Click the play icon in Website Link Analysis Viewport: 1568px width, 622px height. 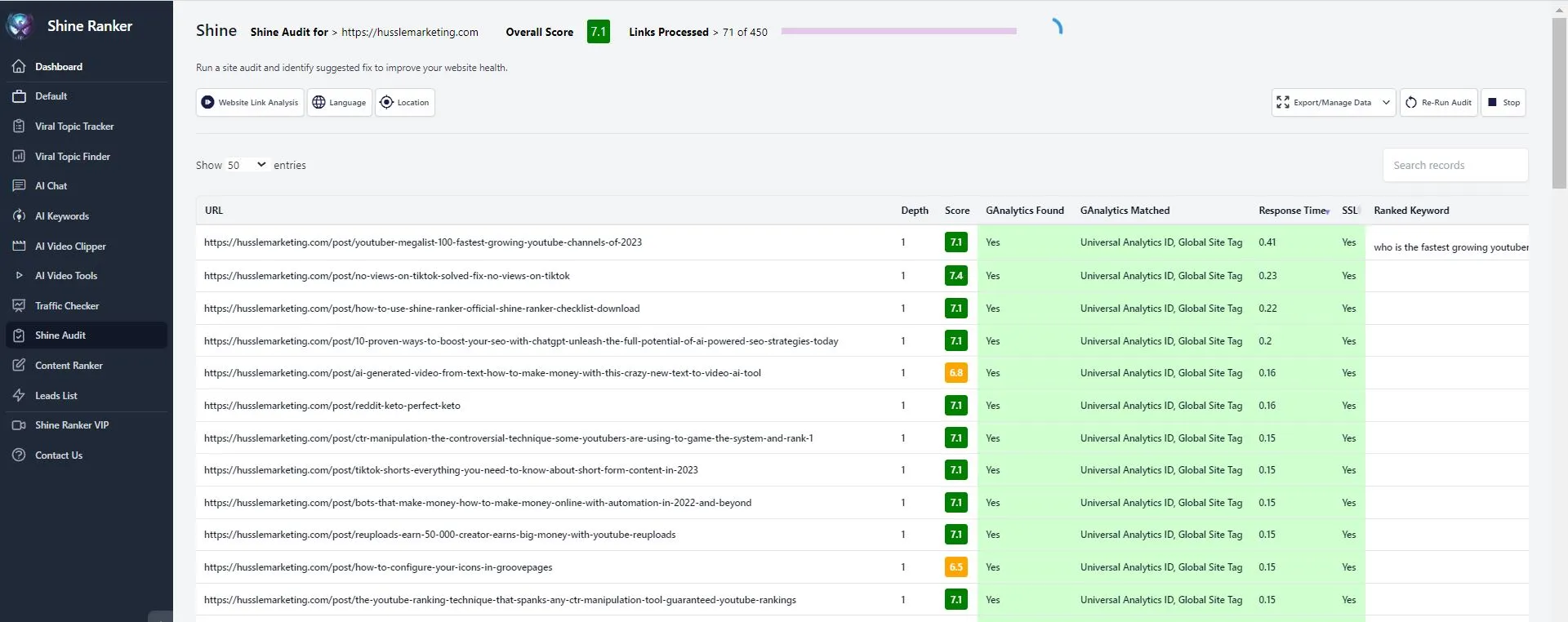pos(207,103)
